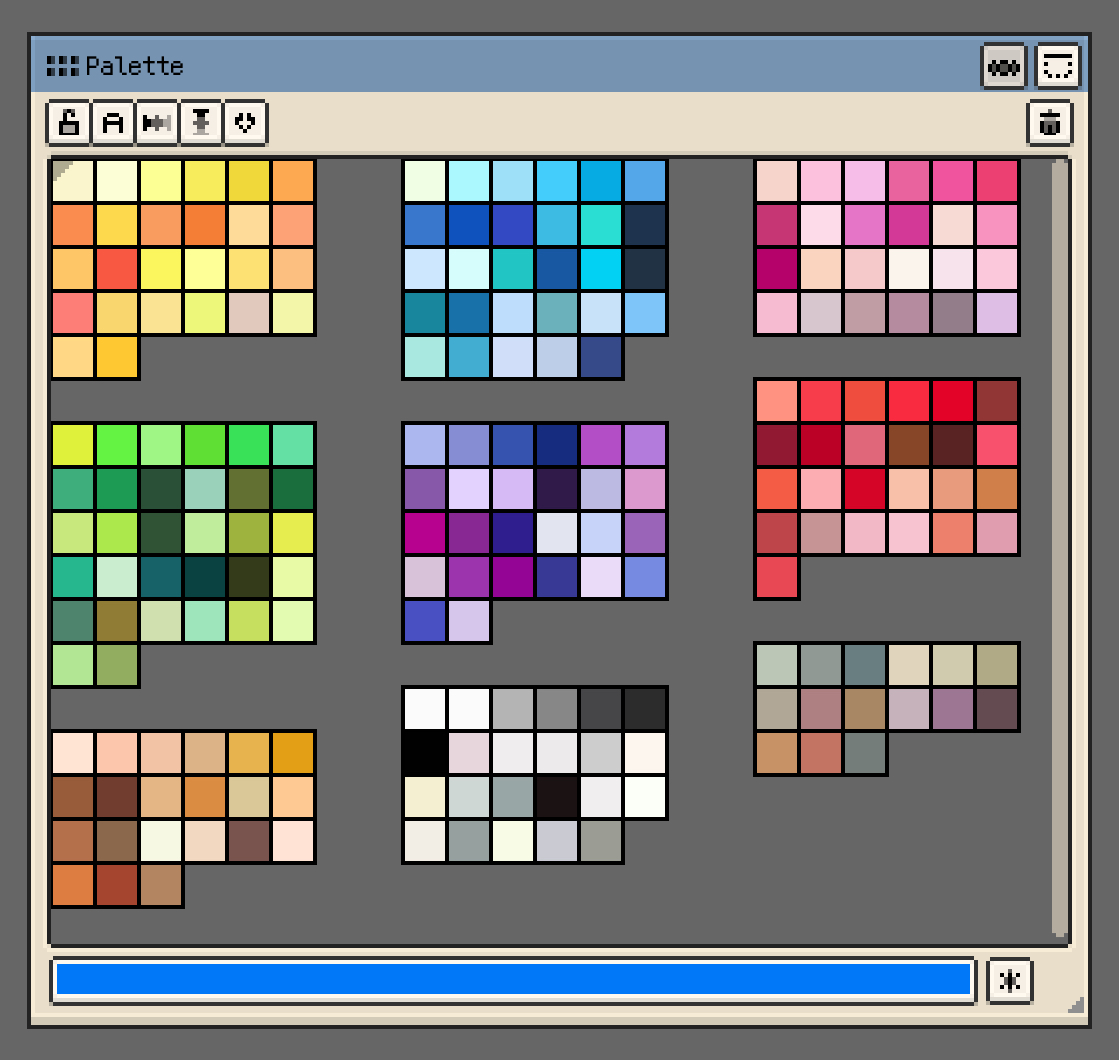The image size is (1119, 1060).
Task: Pick the first cream swatch in yellow group
Action: coord(73,181)
